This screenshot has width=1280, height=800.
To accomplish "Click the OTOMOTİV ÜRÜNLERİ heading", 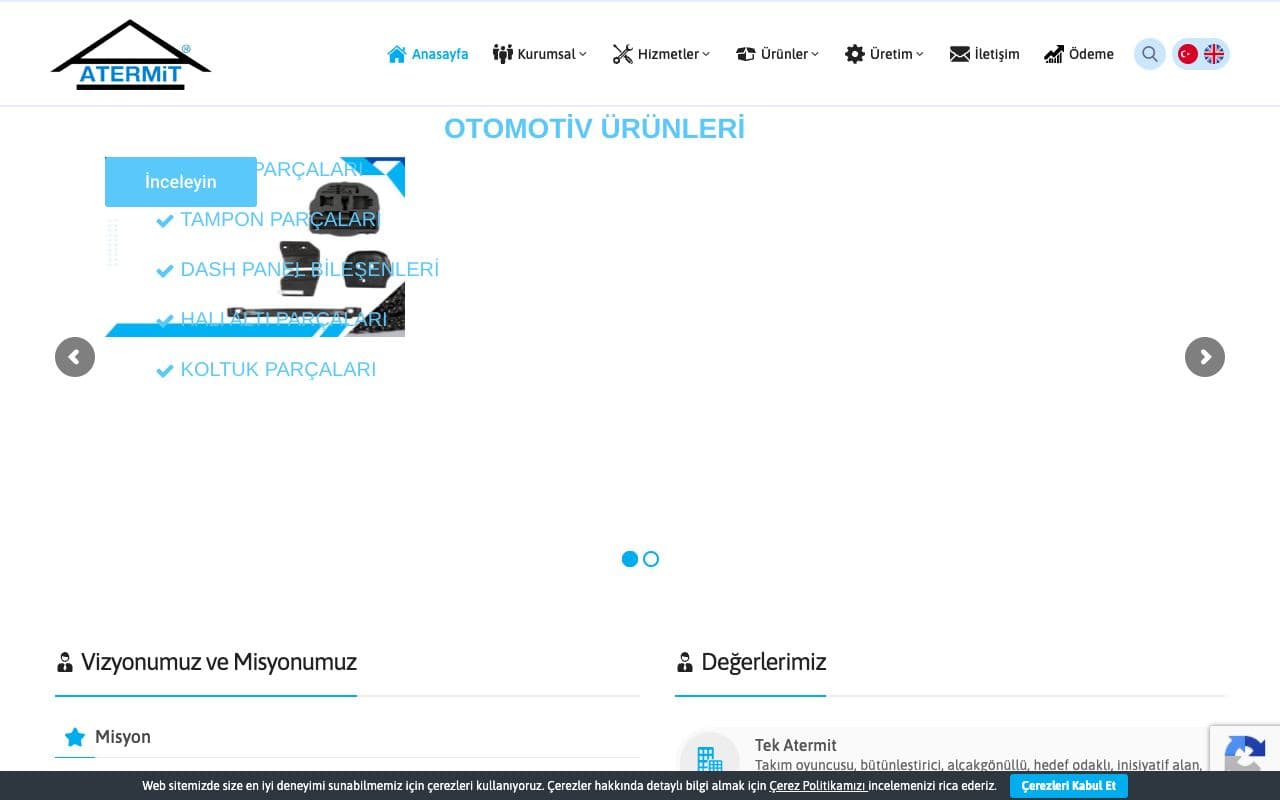I will [594, 129].
